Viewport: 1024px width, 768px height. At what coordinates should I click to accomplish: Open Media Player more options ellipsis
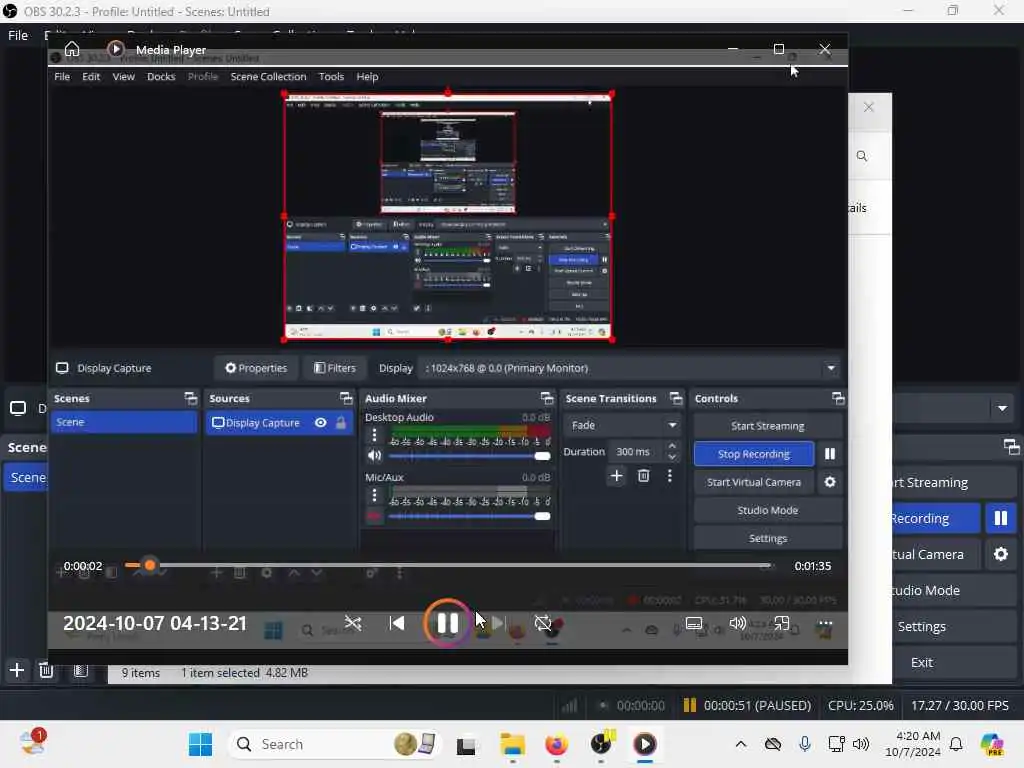pos(825,623)
